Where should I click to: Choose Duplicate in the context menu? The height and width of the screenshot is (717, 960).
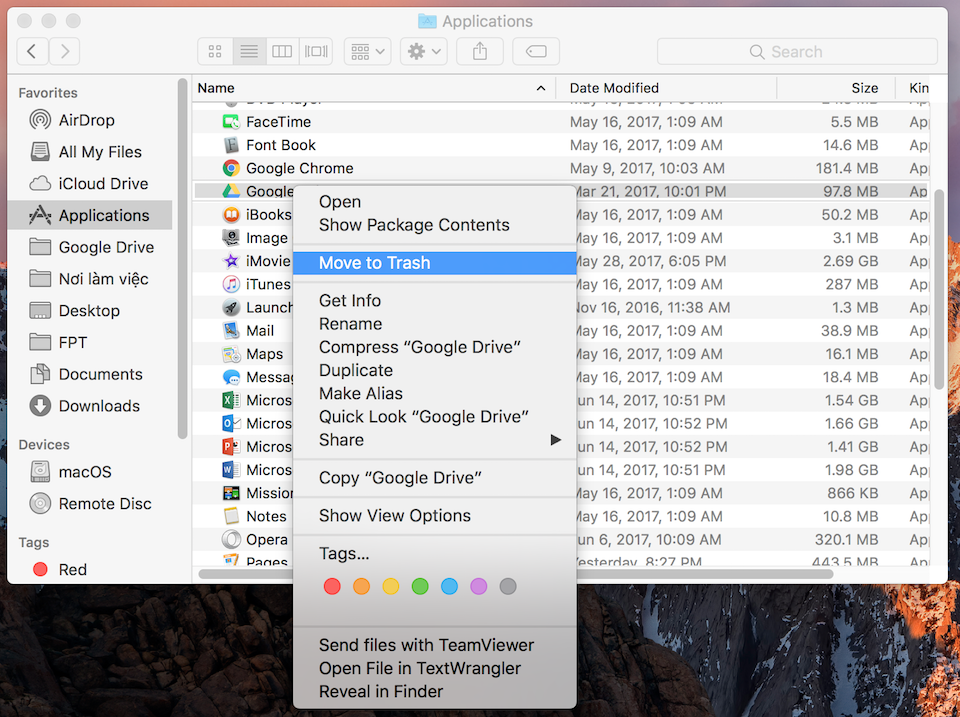point(435,371)
